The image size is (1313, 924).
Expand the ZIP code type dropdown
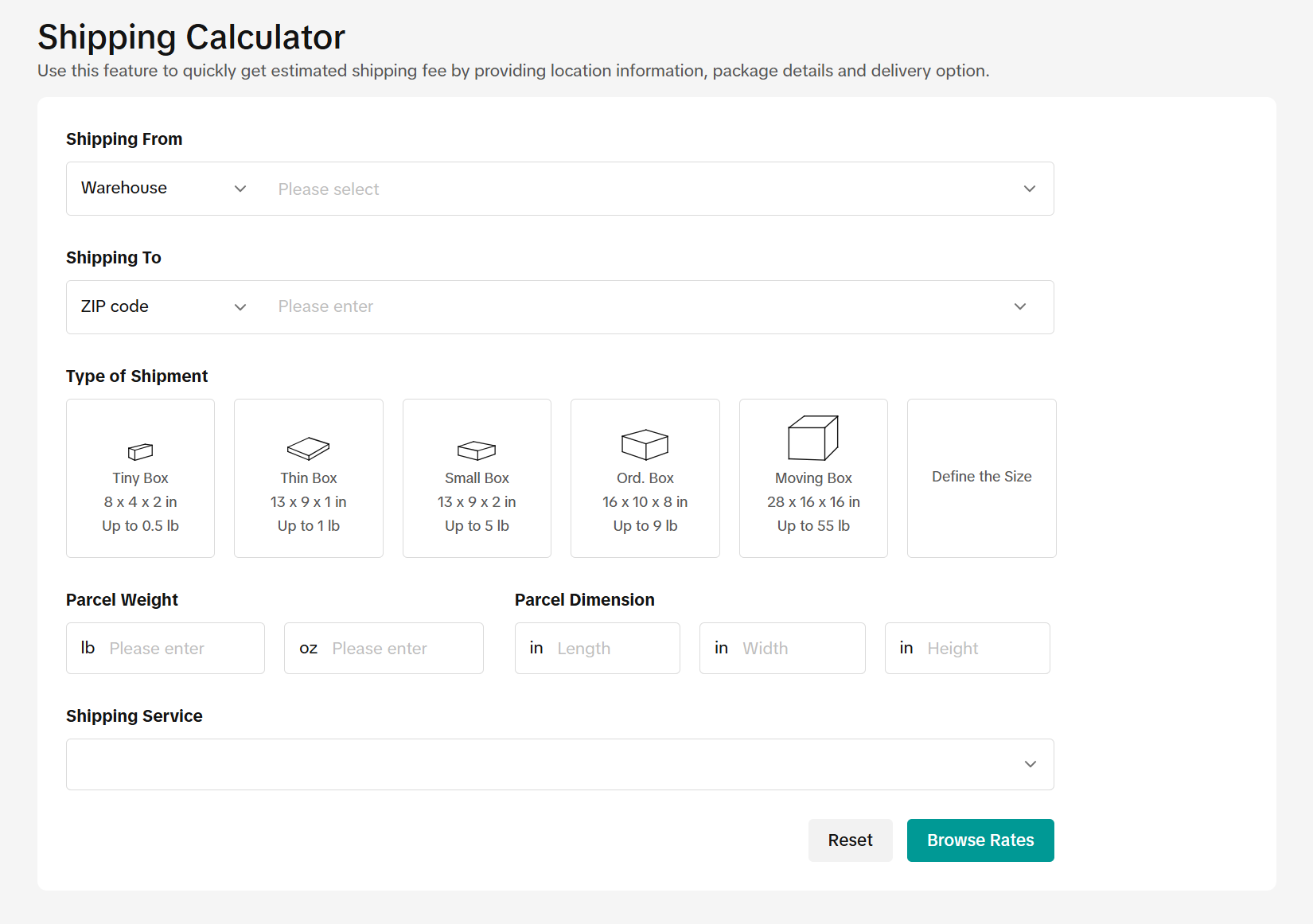[163, 307]
